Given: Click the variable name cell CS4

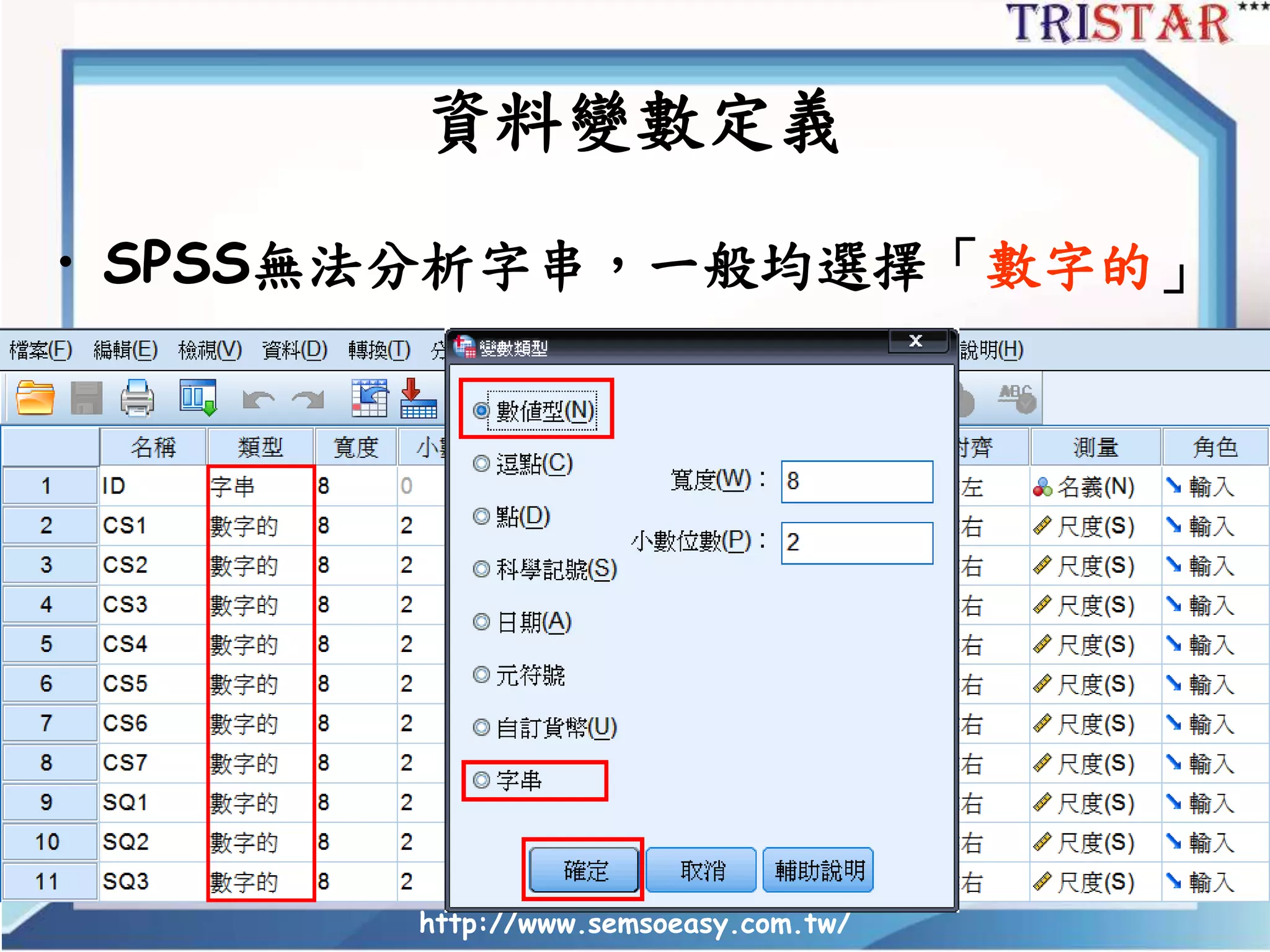Looking at the screenshot, I should pyautogui.click(x=153, y=645).
